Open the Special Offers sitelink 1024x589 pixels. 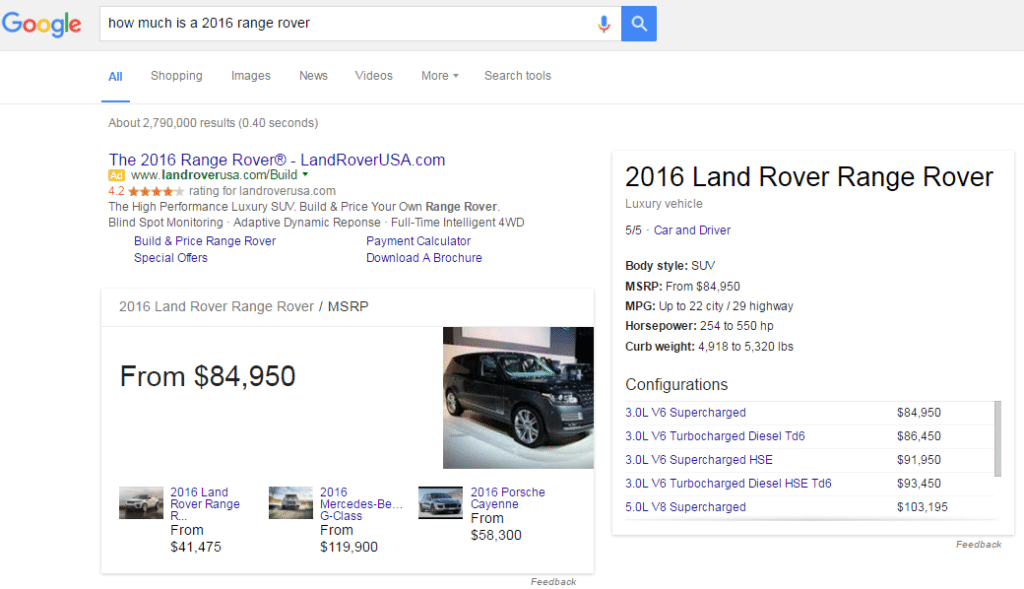[170, 258]
